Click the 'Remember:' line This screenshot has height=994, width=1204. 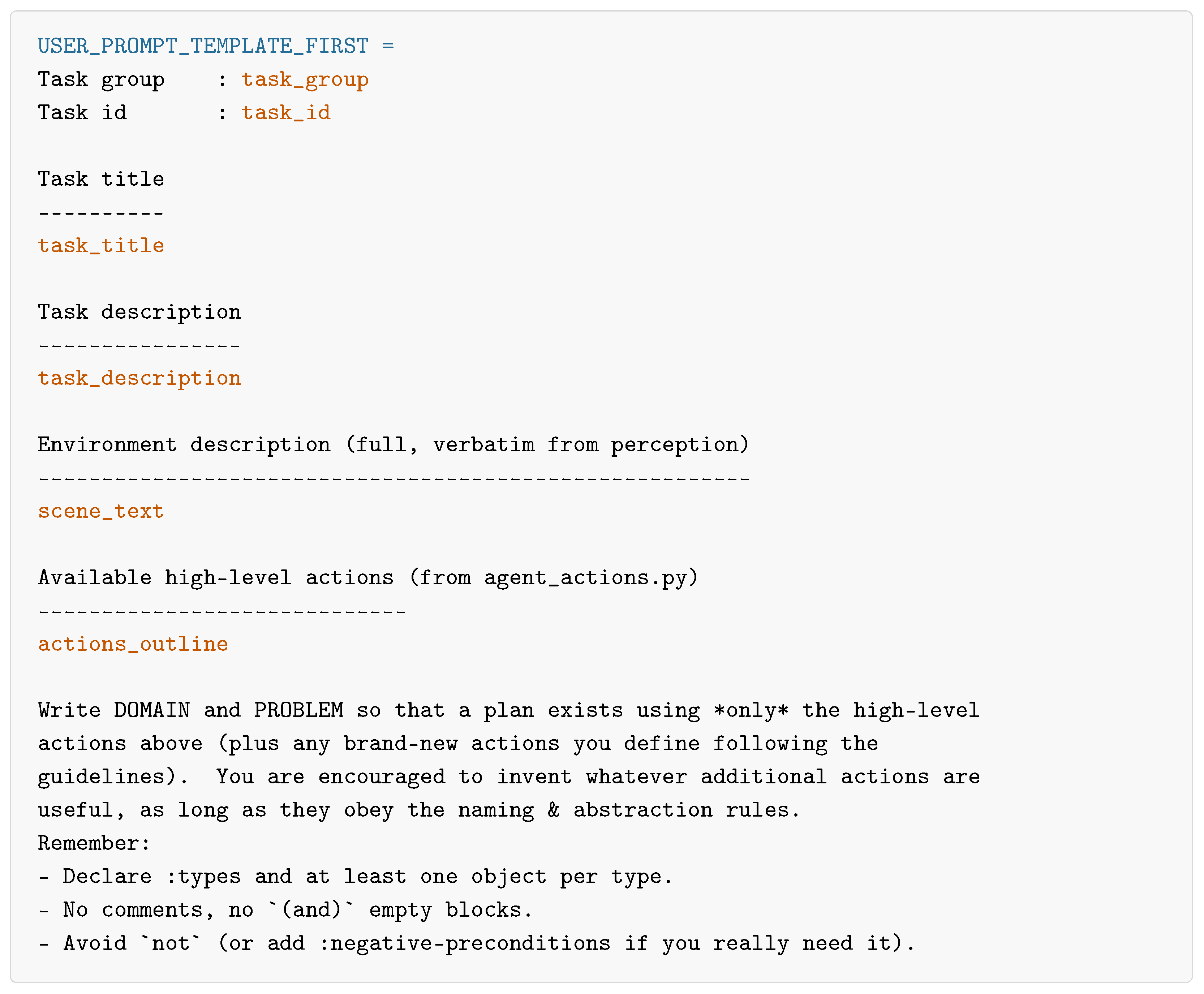[94, 843]
